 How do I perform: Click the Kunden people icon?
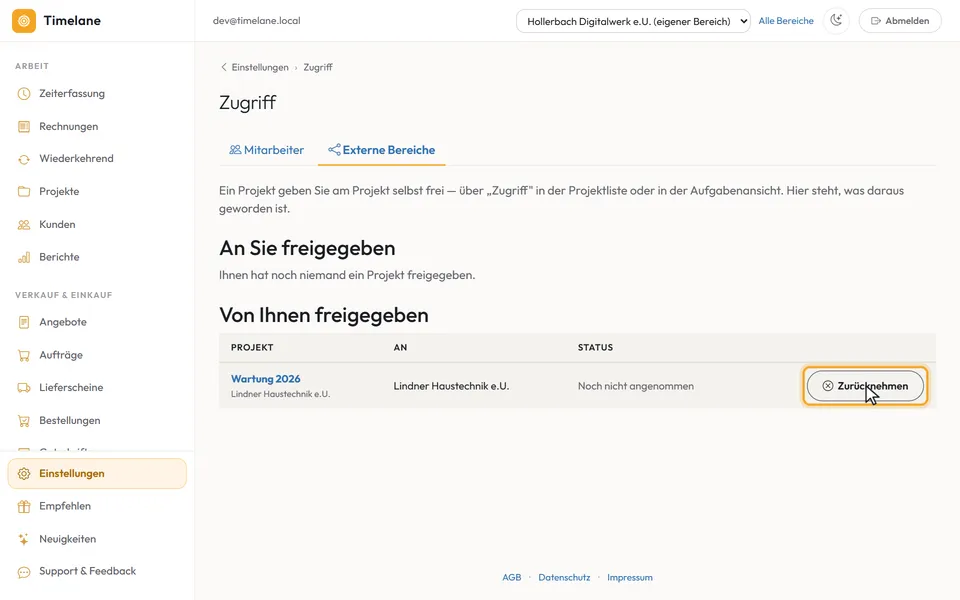coord(24,225)
